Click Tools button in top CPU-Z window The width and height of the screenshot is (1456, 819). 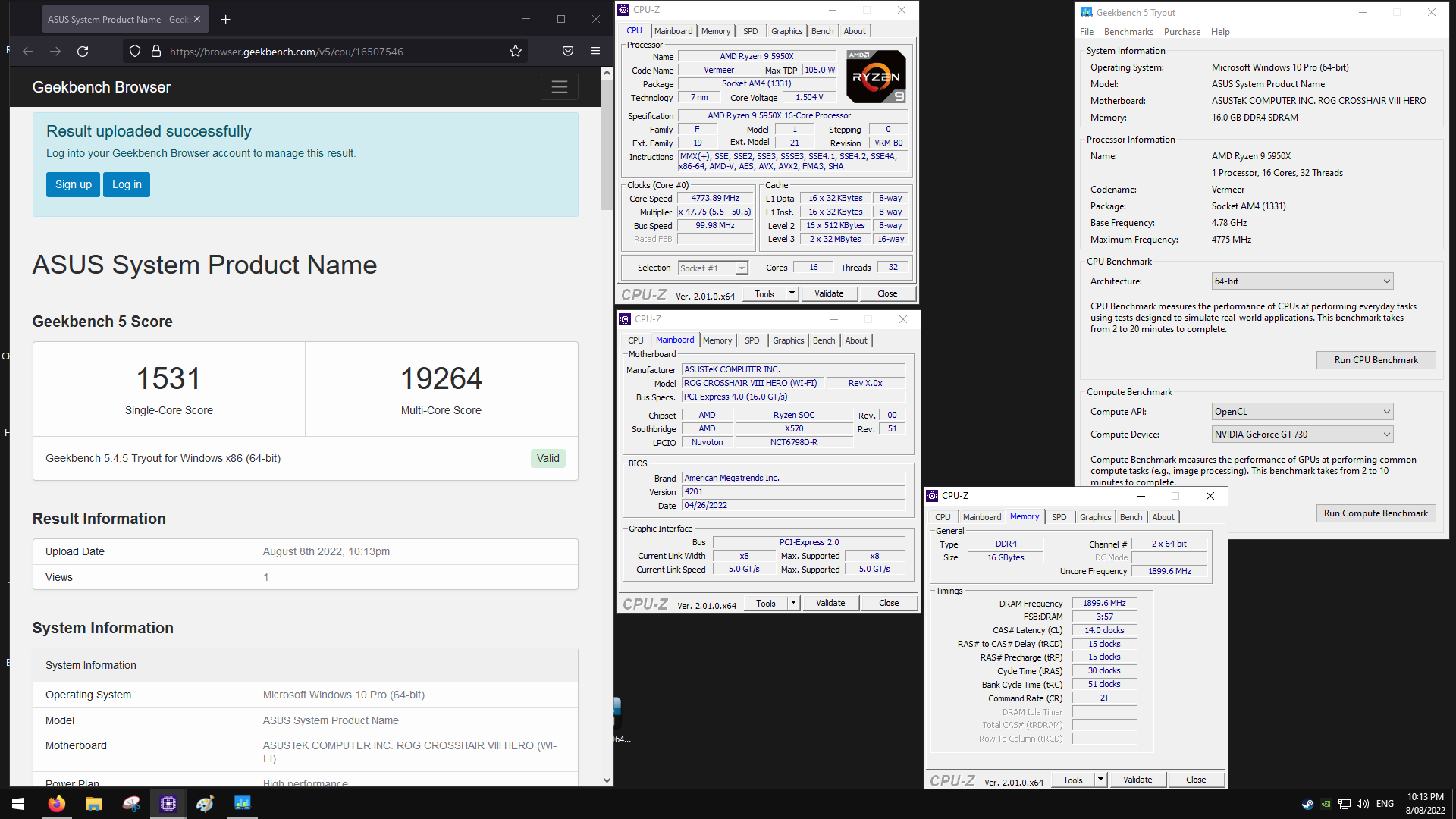point(764,294)
